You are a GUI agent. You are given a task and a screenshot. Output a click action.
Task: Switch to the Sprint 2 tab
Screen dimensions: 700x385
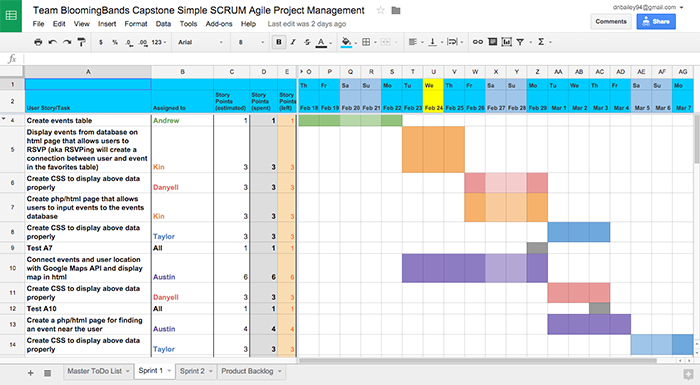click(196, 371)
